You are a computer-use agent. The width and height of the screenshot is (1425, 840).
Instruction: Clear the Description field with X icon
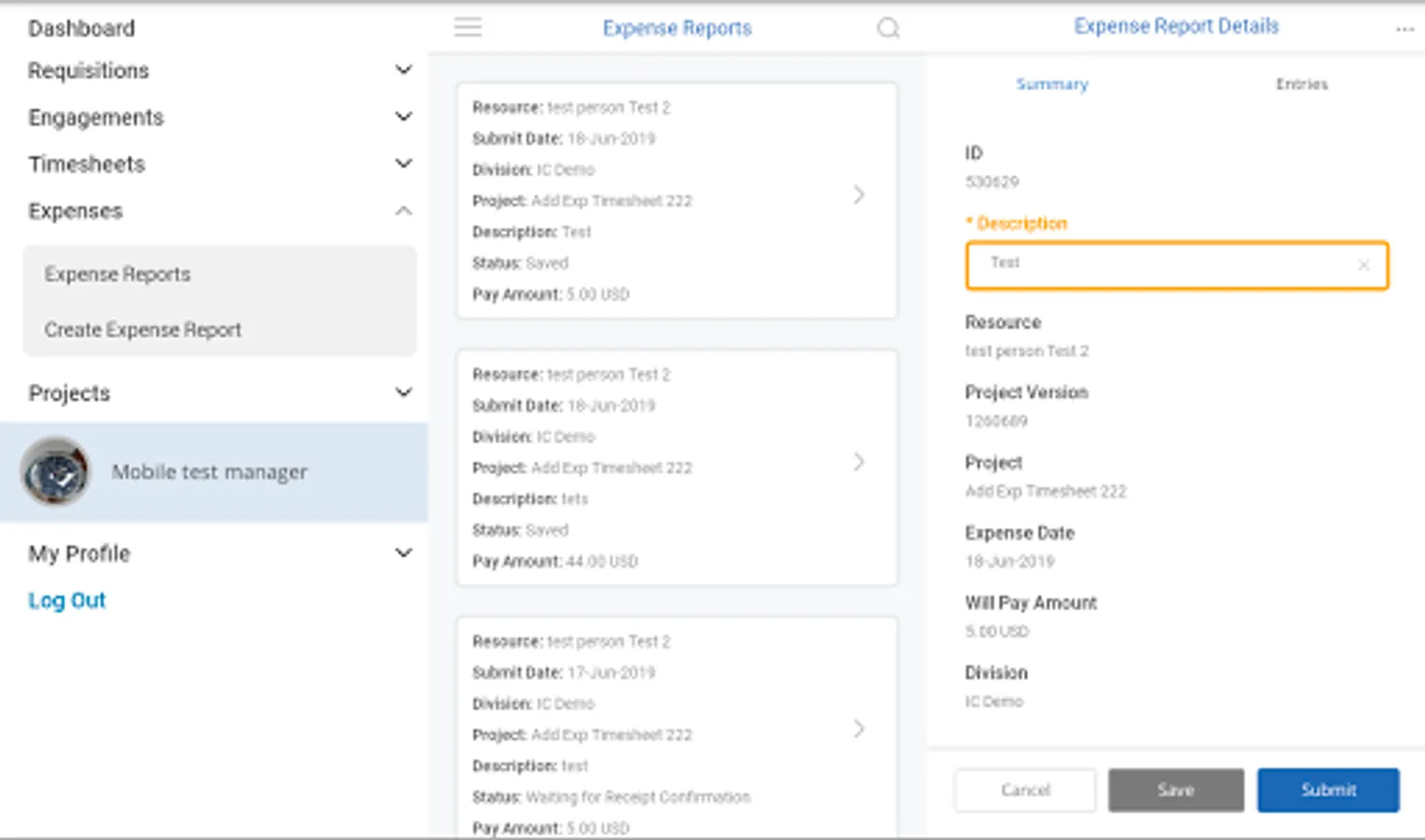coord(1363,265)
